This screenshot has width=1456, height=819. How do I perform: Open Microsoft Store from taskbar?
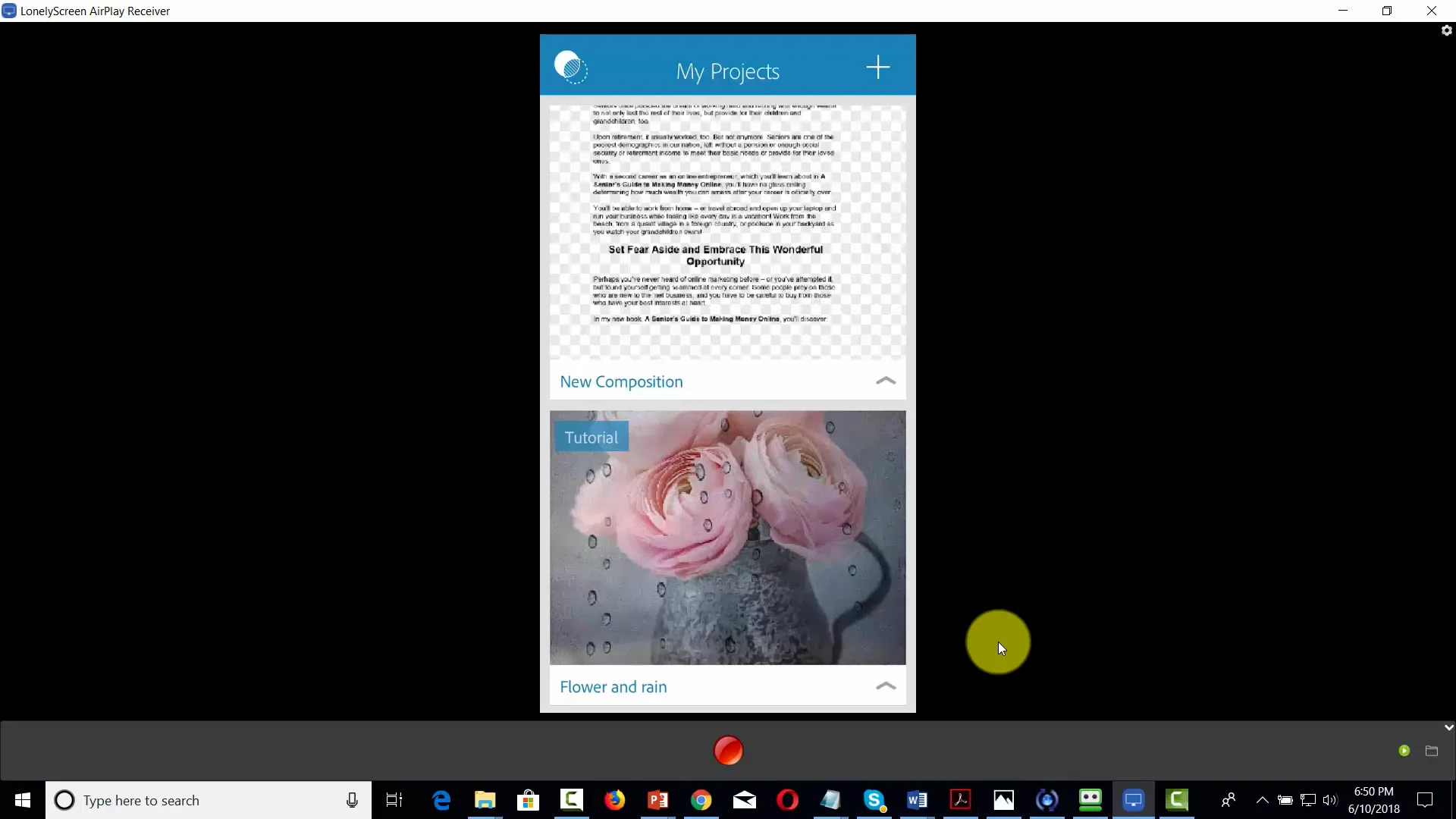pyautogui.click(x=528, y=800)
